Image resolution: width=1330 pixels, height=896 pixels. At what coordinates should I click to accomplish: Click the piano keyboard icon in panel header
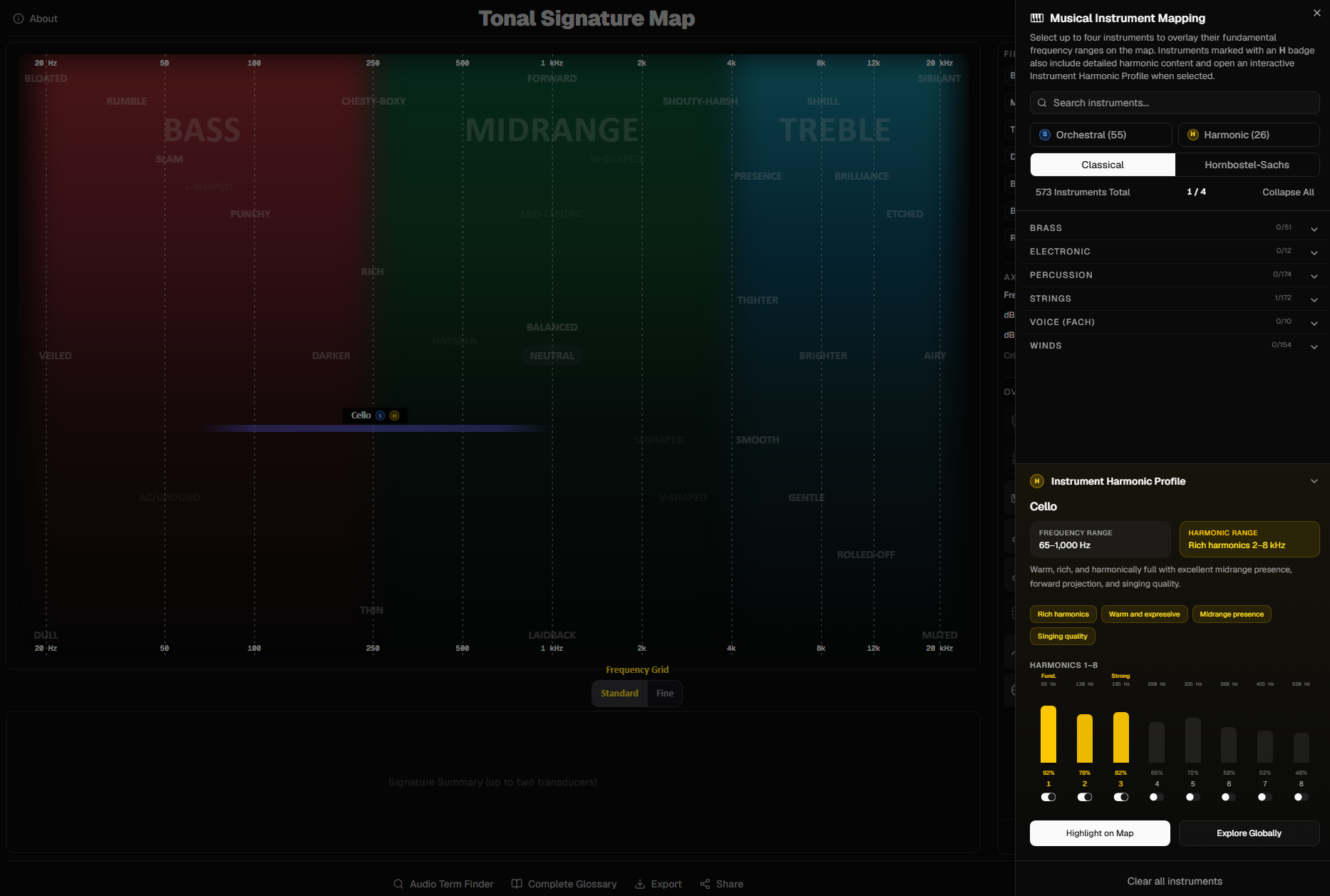(1037, 18)
